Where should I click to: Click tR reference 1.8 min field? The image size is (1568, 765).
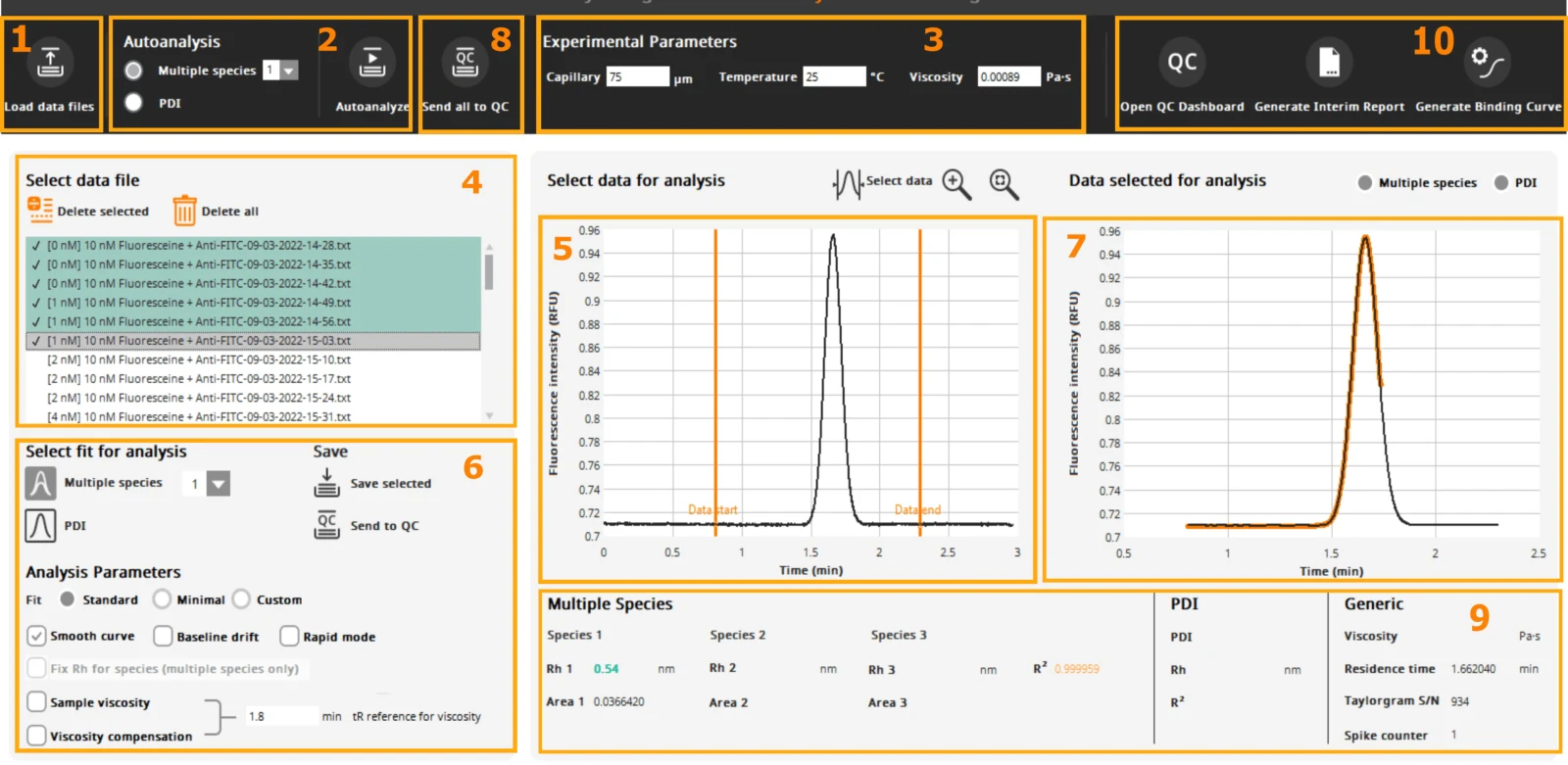click(281, 716)
